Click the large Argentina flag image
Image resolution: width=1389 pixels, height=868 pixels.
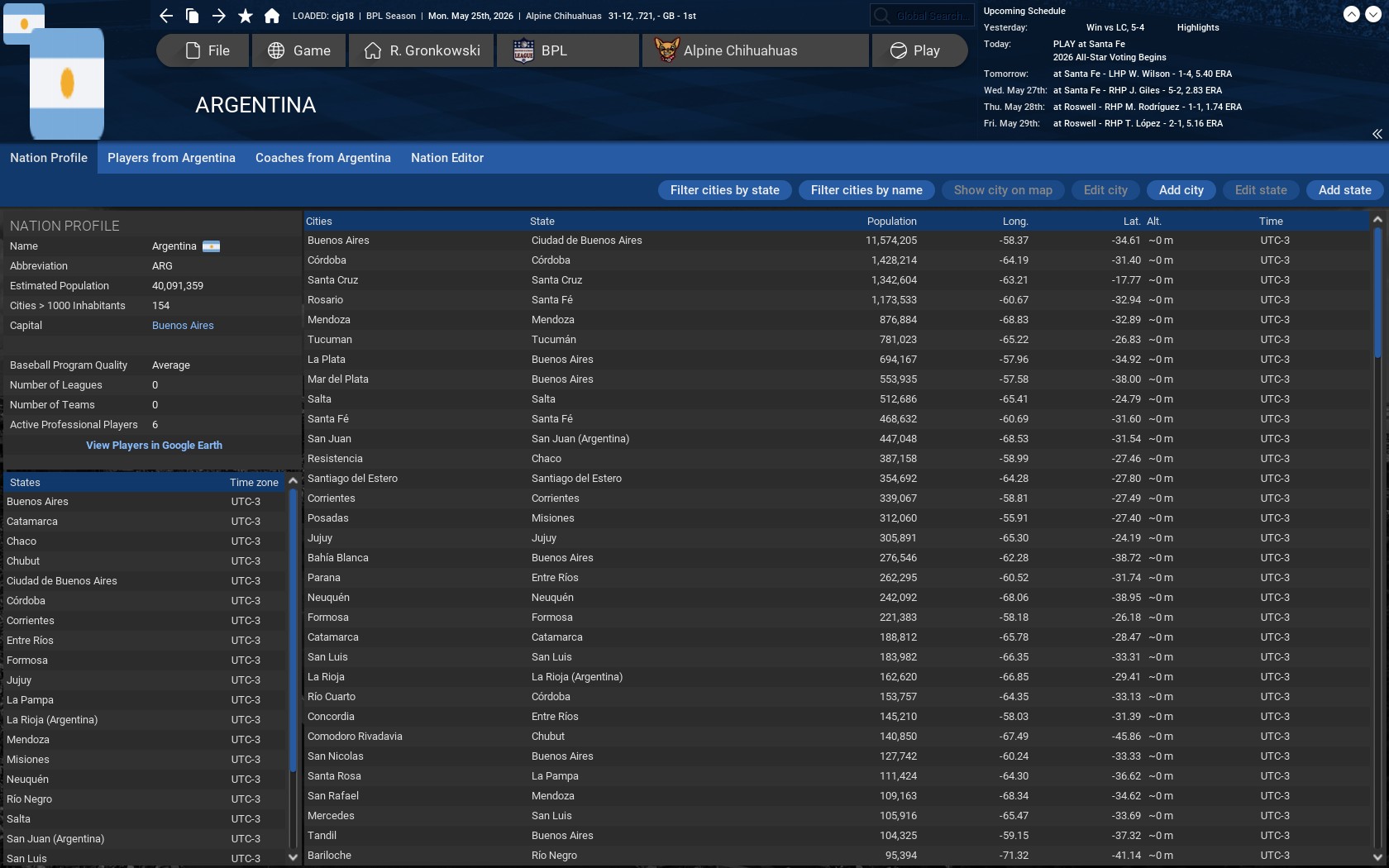point(67,83)
